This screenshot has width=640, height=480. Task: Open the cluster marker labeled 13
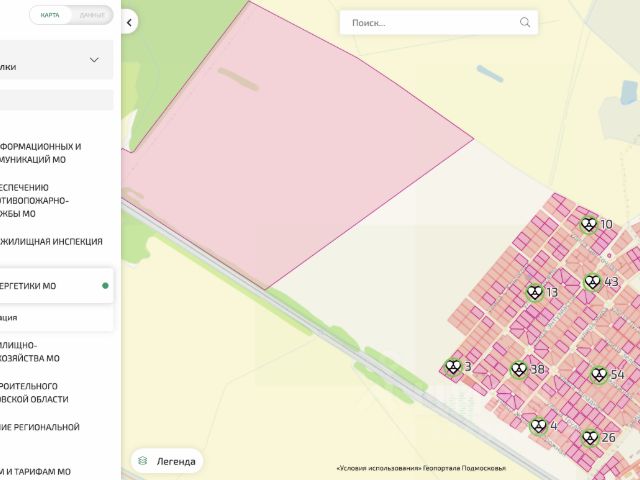tap(535, 292)
